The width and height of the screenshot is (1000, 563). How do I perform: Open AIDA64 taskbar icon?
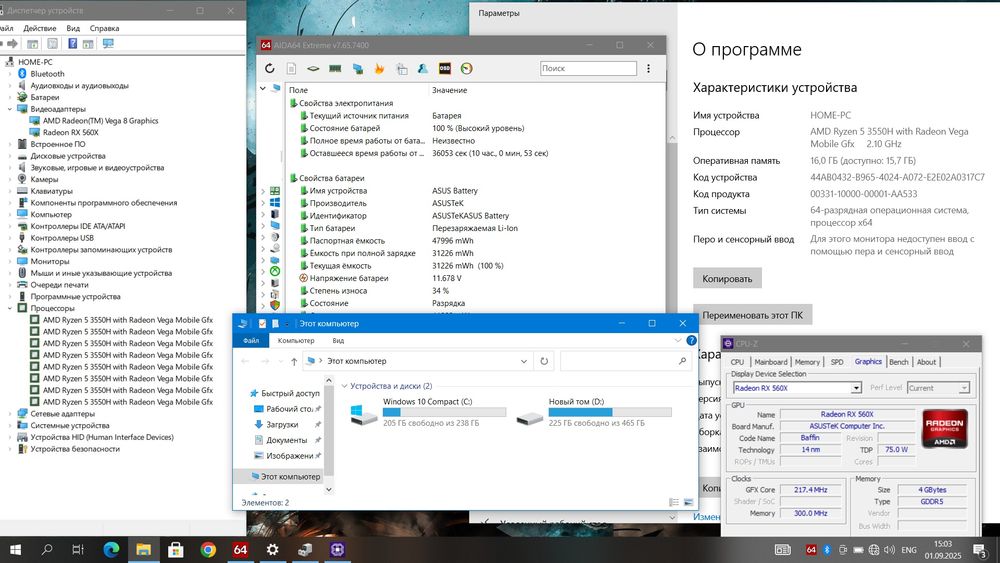coord(240,549)
